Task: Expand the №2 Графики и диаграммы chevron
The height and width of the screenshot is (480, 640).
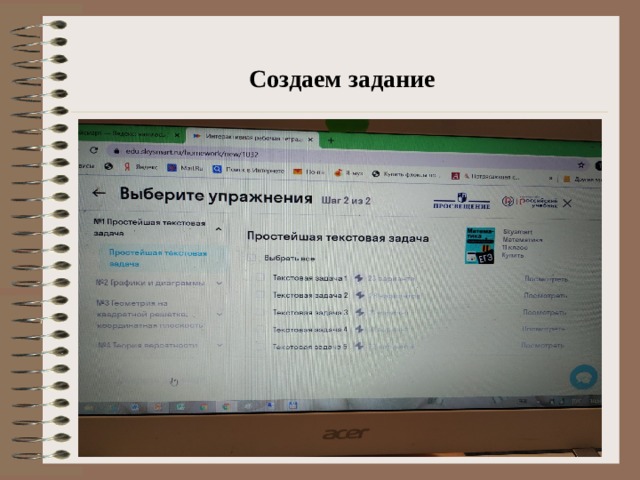Action: tap(219, 283)
